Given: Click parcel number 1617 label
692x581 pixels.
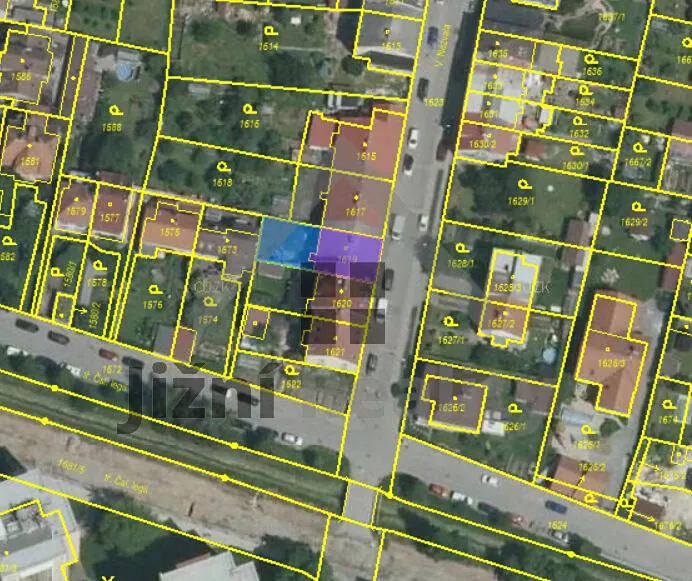Looking at the screenshot, I should coord(356,212).
